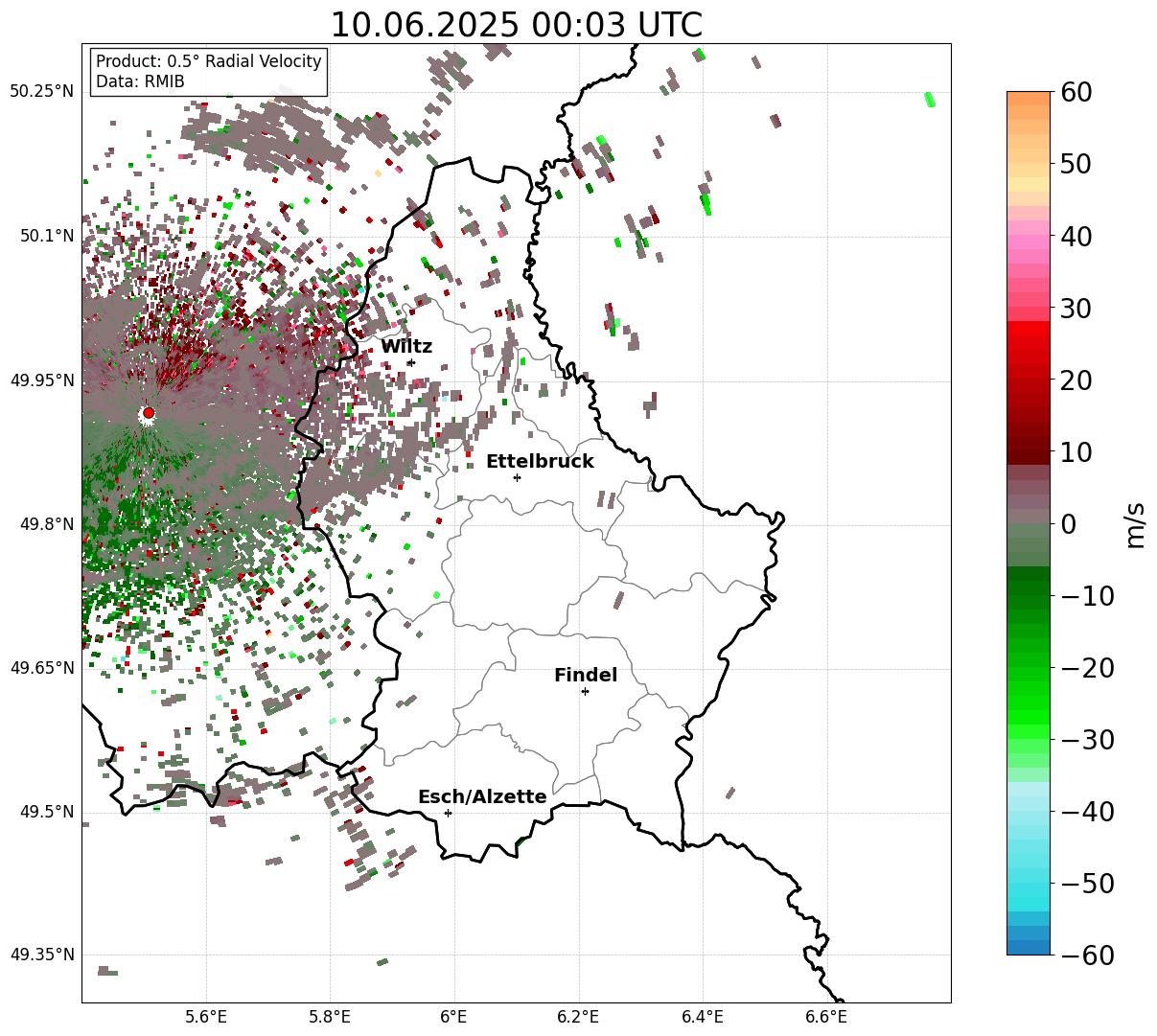Click the 50.1°N latitude label
Image resolution: width=1157 pixels, height=1036 pixels.
46,236
